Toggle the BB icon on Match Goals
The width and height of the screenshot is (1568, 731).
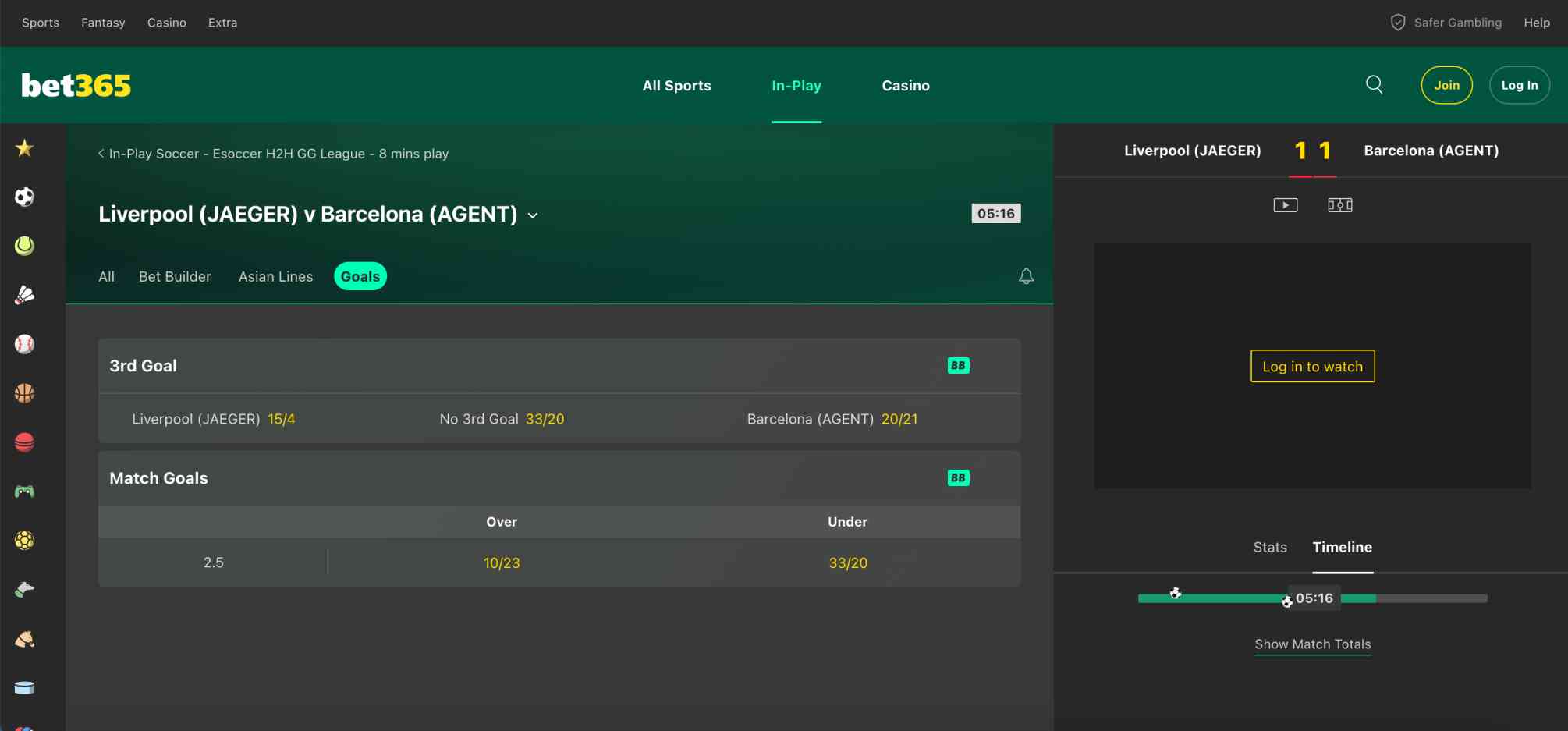click(958, 477)
